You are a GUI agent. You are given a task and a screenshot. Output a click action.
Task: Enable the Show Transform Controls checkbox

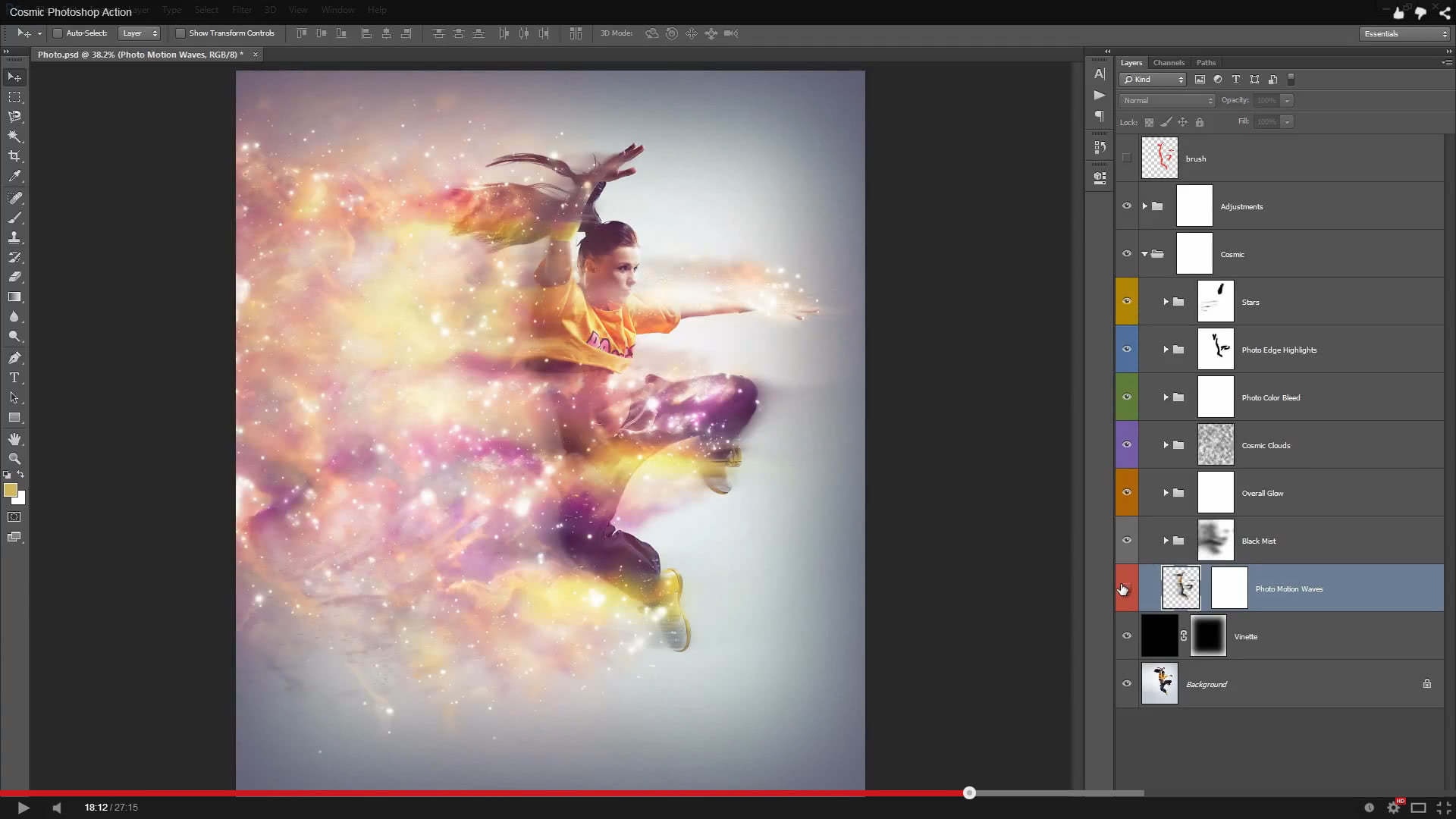(x=181, y=33)
